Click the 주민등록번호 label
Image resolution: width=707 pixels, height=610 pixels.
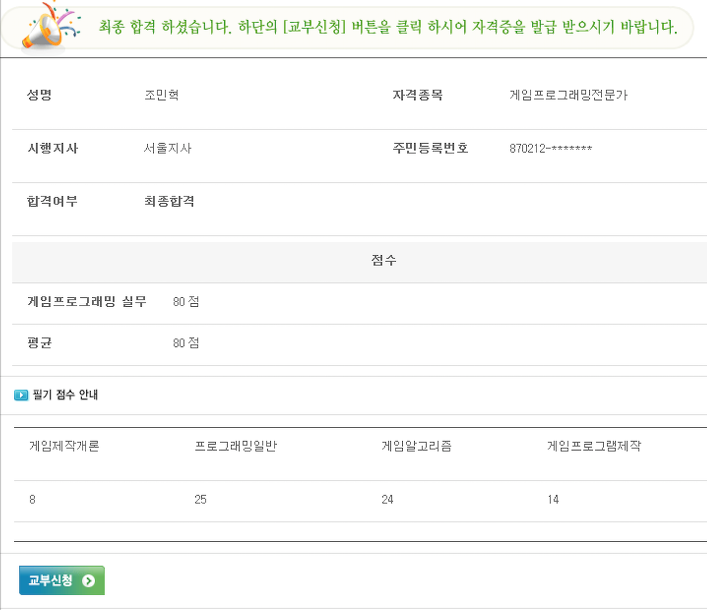pos(430,148)
